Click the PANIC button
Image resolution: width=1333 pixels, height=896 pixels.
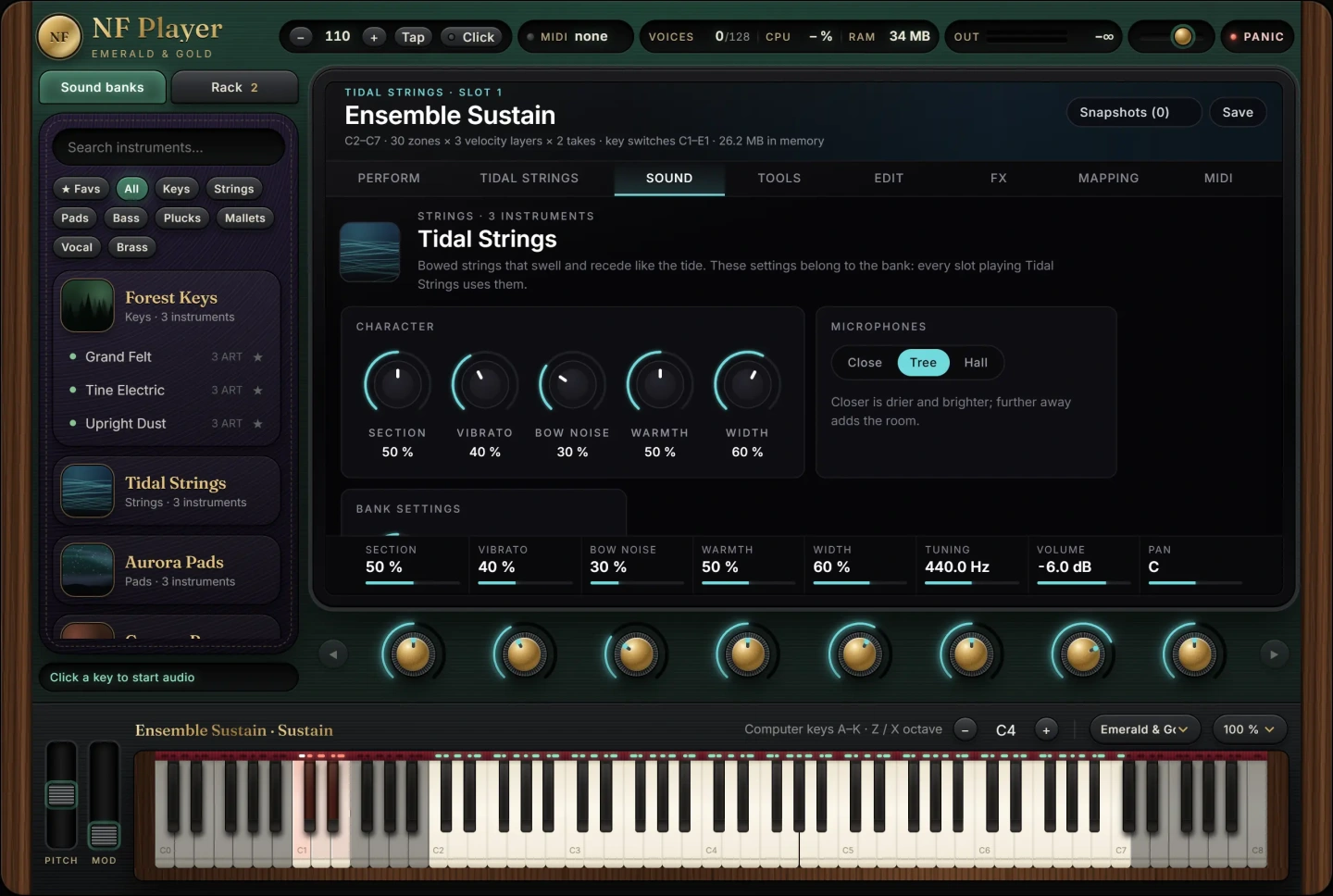[x=1257, y=37]
